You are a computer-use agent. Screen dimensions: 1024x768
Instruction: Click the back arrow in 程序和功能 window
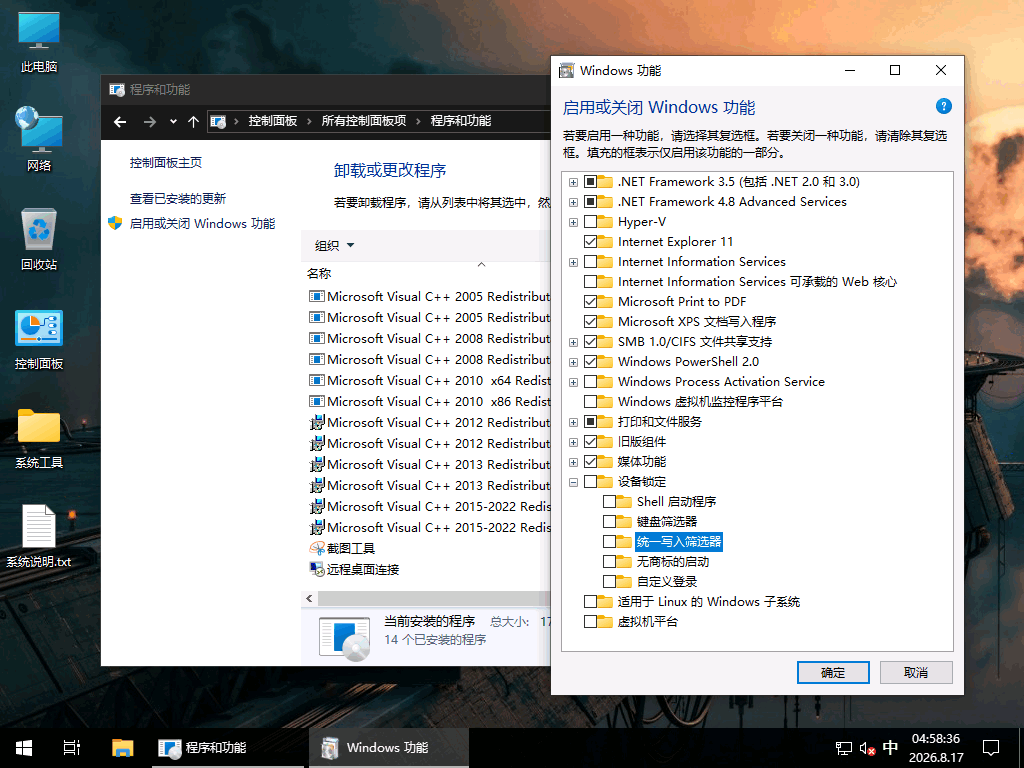point(120,121)
